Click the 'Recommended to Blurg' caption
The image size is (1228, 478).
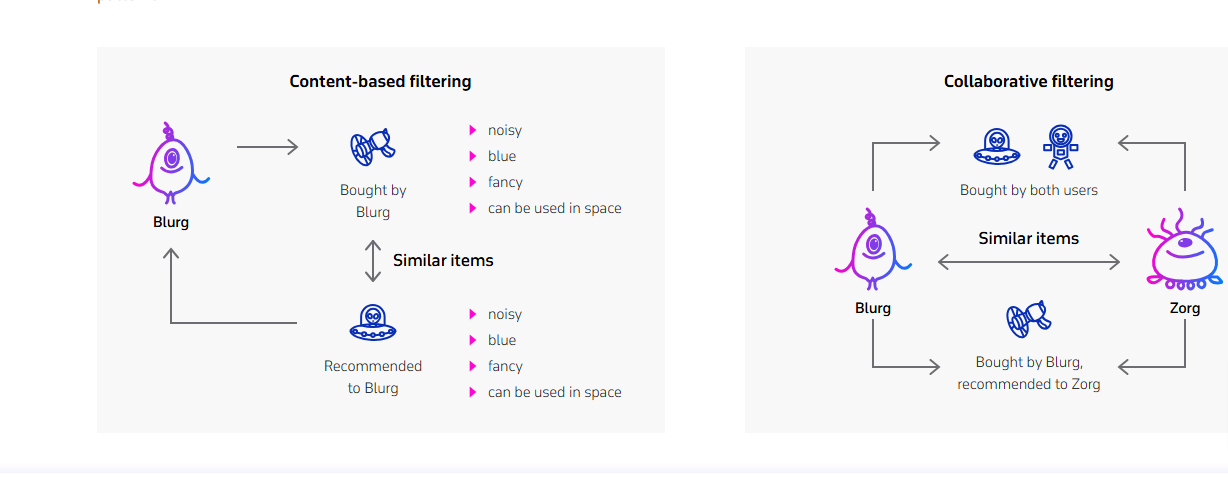(x=373, y=377)
